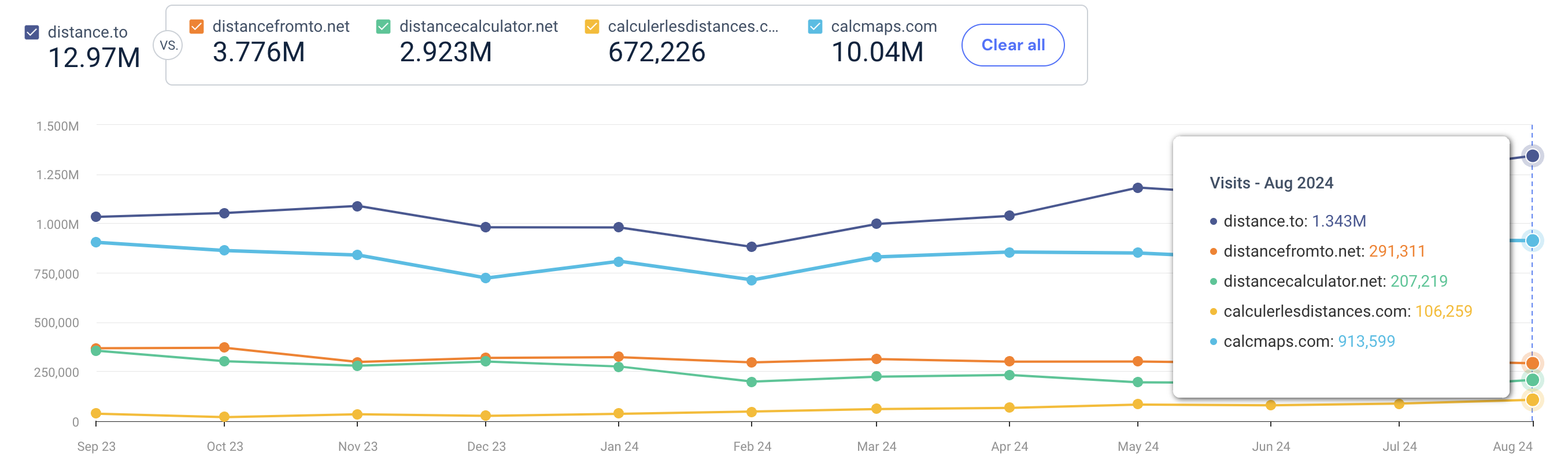Toggle the calcmaps.com checkbox

(x=815, y=27)
